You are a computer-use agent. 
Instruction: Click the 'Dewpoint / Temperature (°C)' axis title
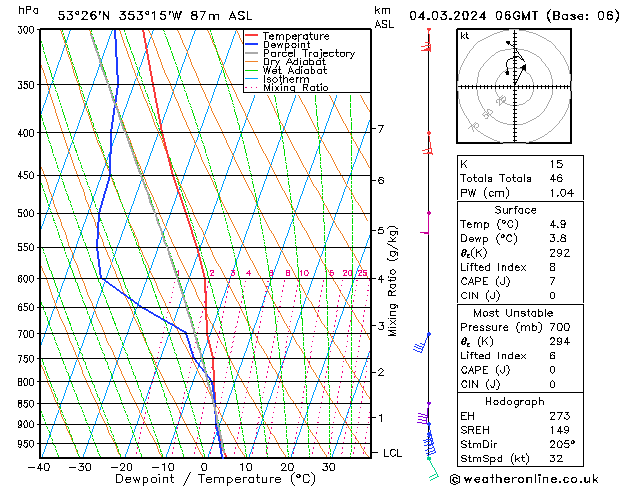tap(215, 479)
